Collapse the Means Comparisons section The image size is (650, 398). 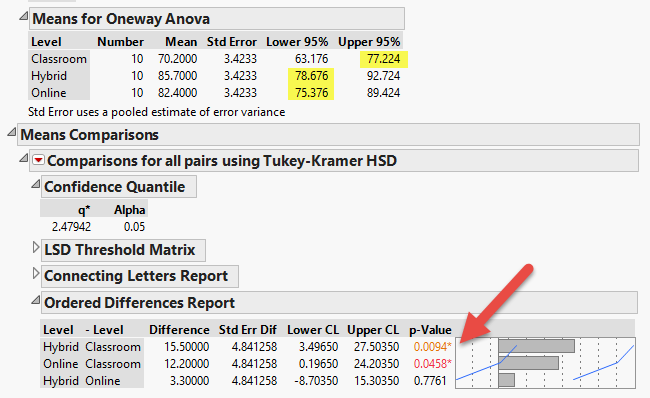click(12, 132)
